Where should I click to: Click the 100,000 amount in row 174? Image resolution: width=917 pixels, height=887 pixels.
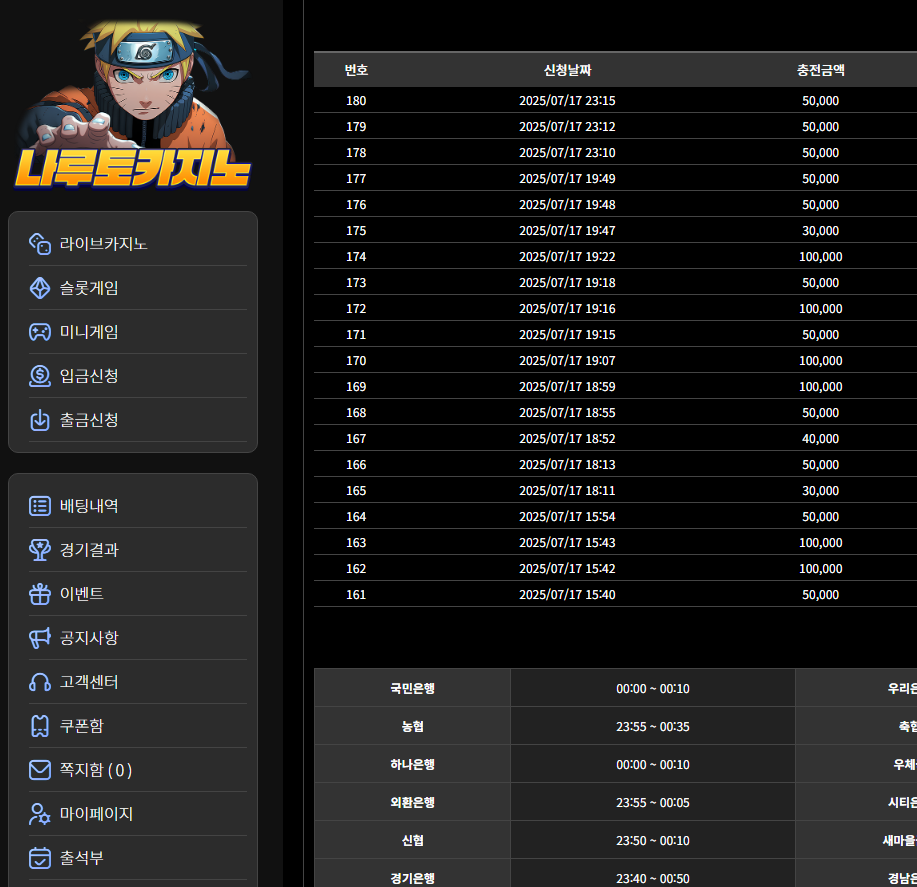[x=821, y=257]
